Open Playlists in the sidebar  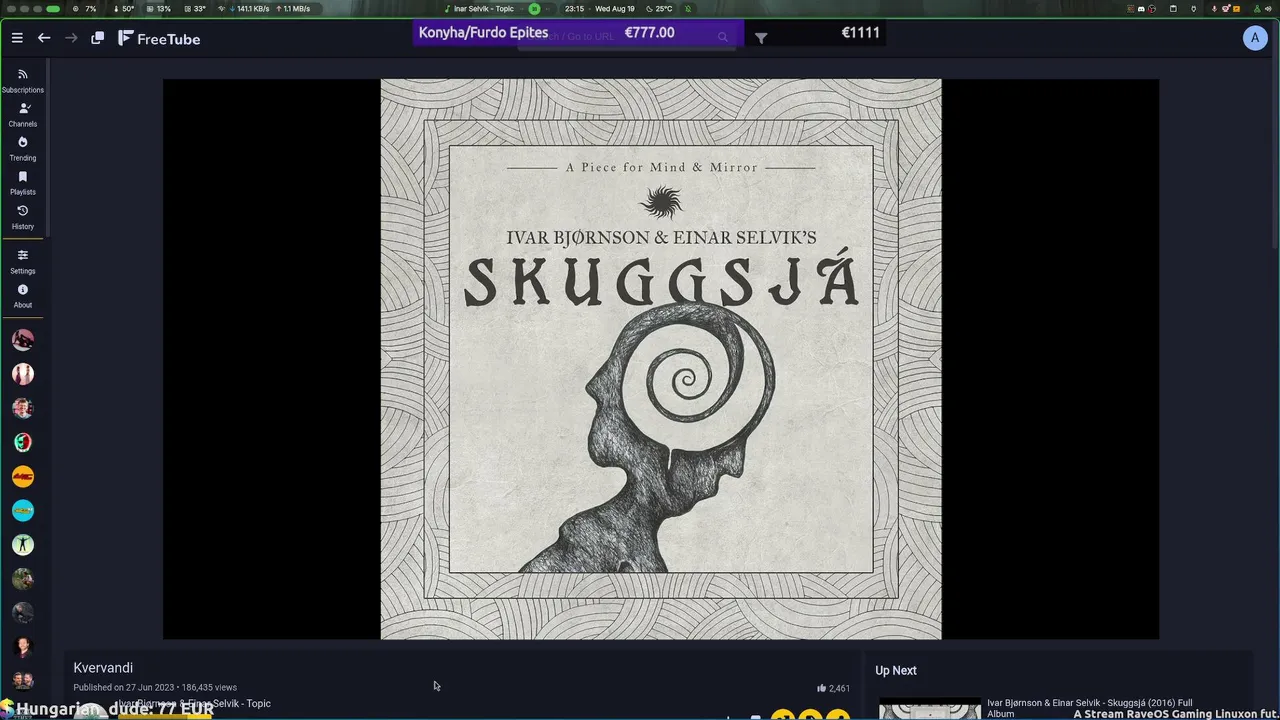pos(23,183)
